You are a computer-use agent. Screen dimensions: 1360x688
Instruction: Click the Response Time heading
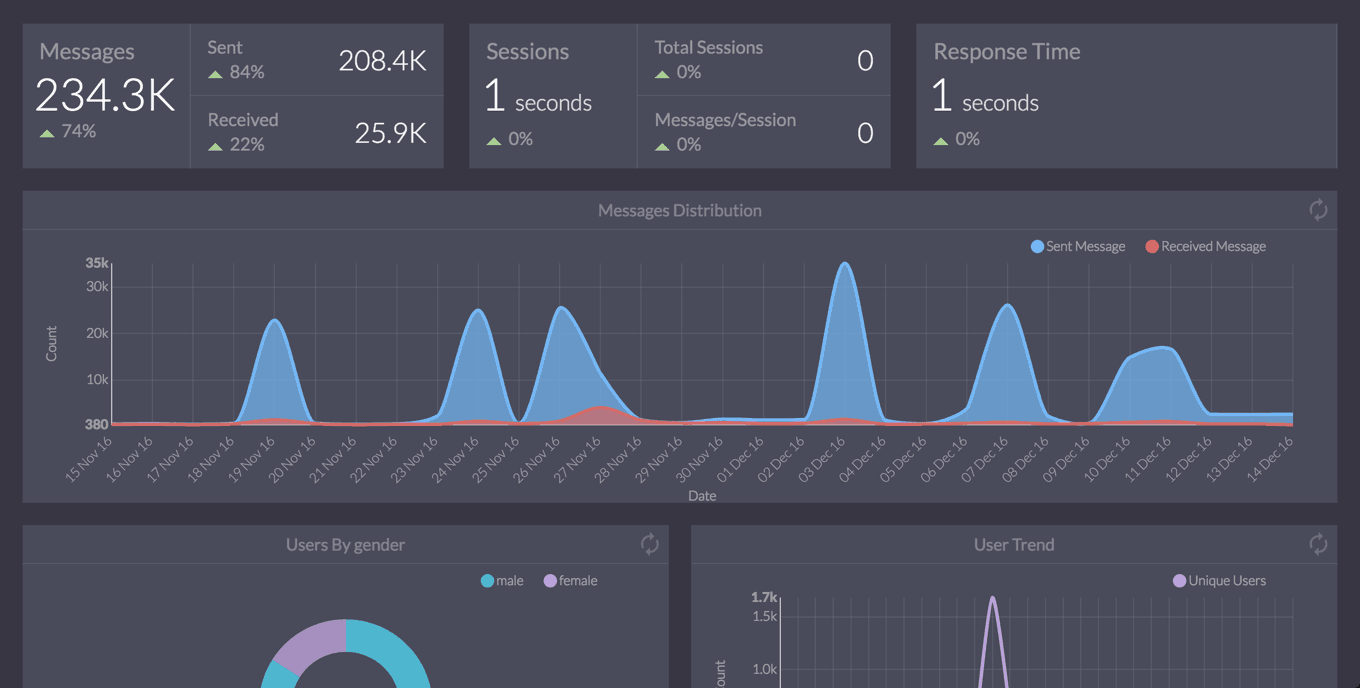pos(1007,52)
